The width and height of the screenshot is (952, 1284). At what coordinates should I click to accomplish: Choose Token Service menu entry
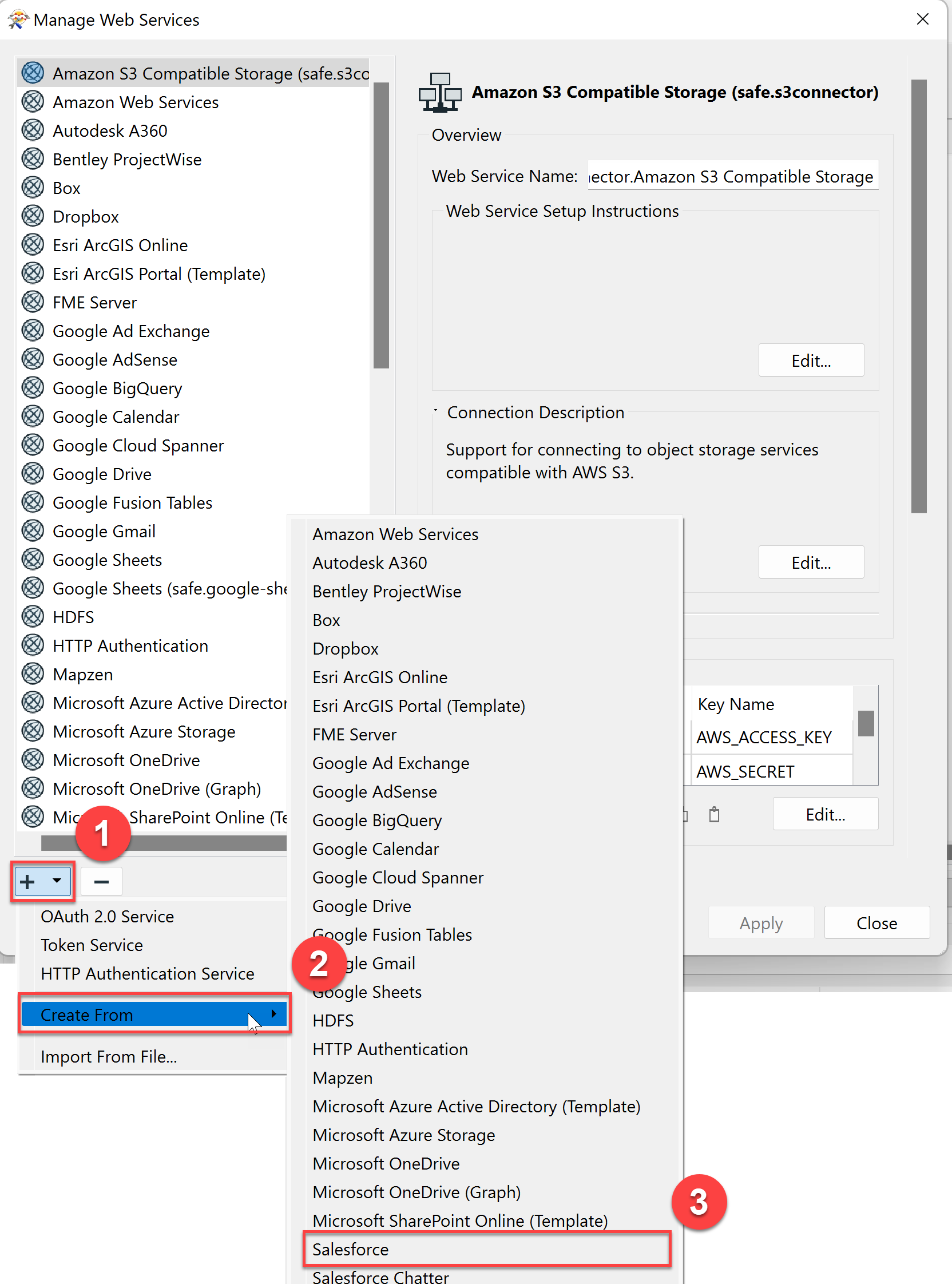pos(92,945)
